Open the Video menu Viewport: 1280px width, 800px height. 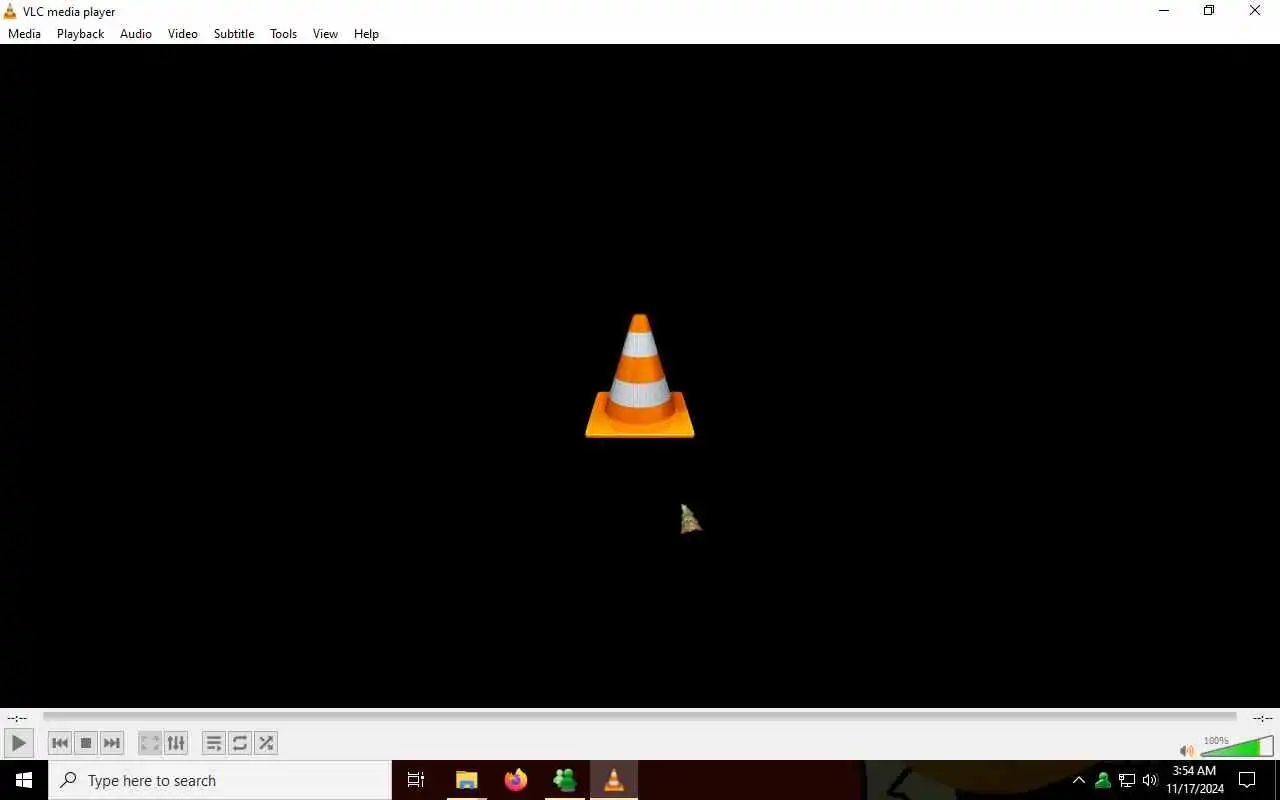183,33
